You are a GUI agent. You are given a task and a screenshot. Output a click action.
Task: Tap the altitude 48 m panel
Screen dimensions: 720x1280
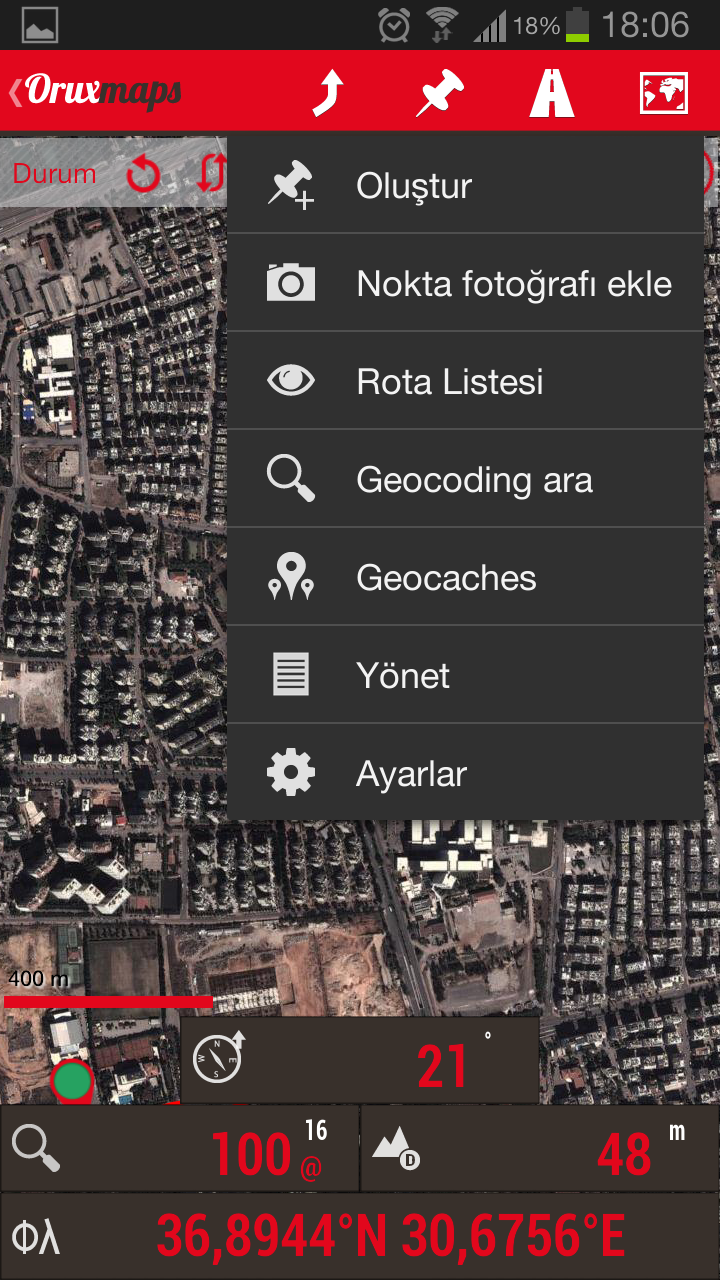tap(540, 1148)
